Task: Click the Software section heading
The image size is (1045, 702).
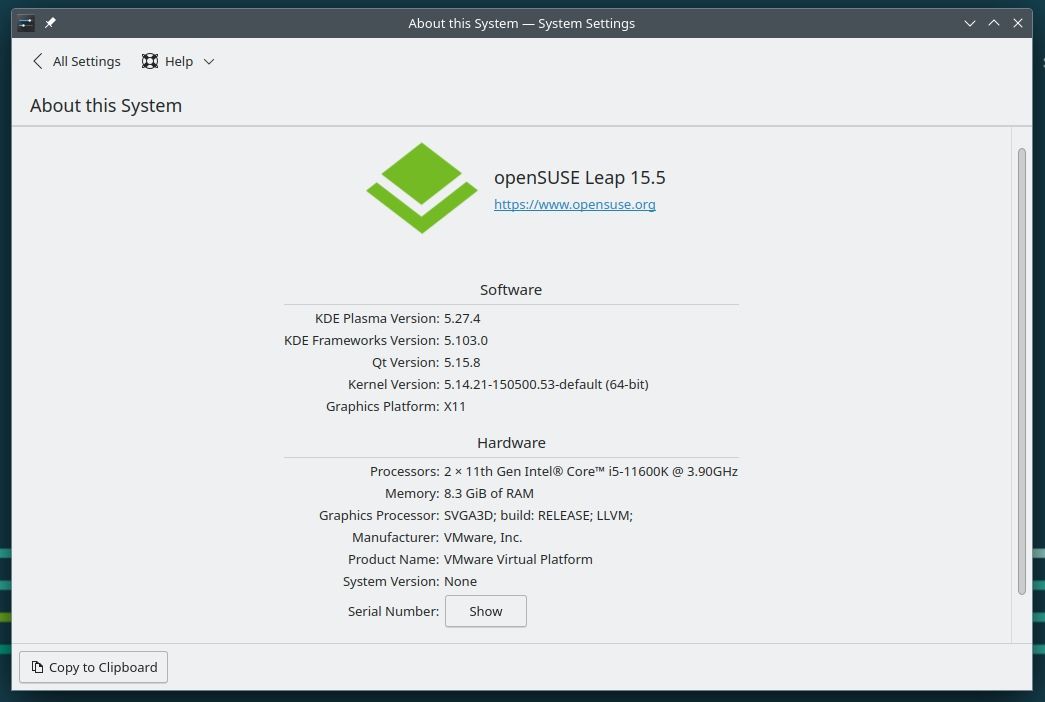Action: (511, 290)
